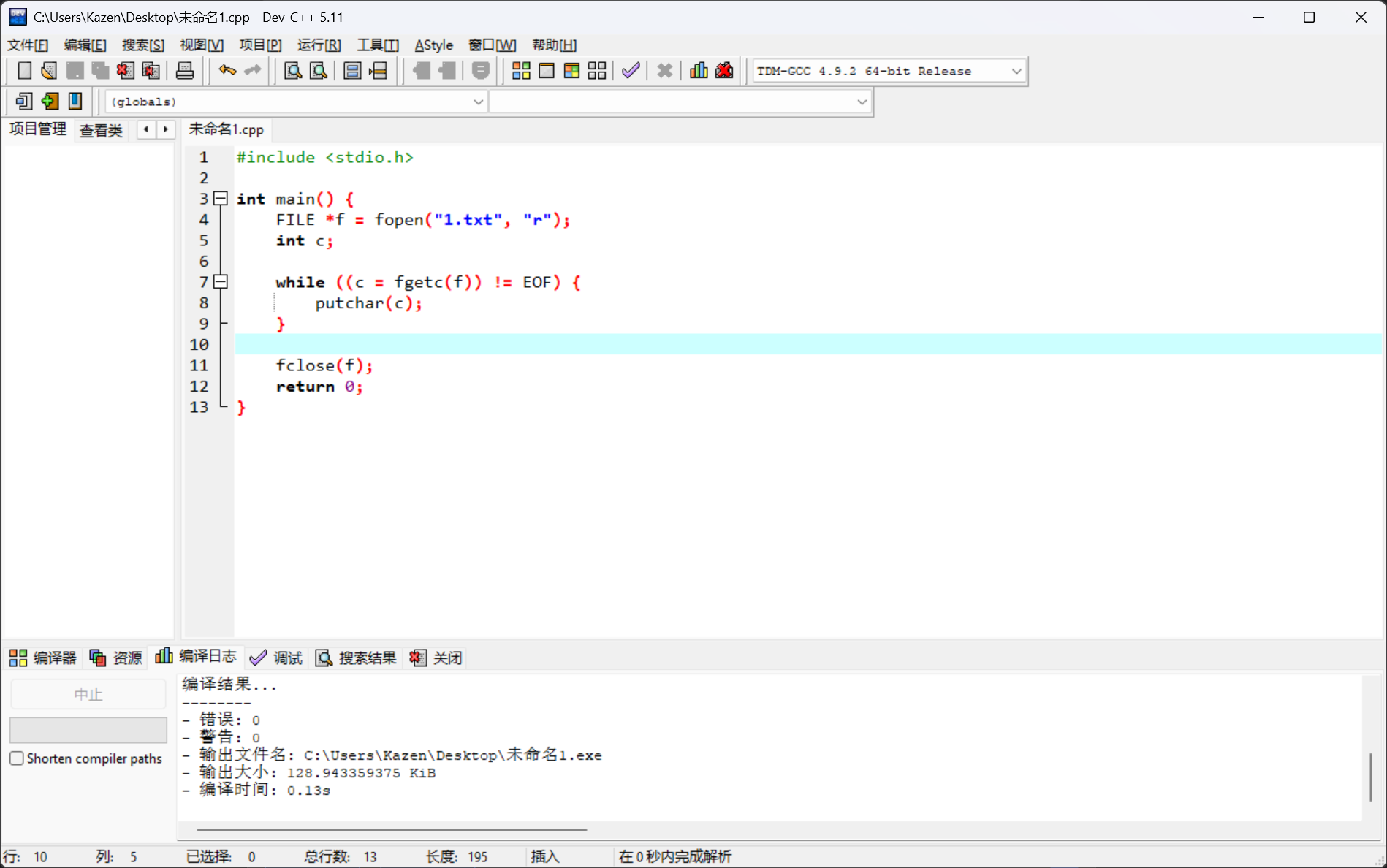Open the 运行[R] menu
This screenshot has height=868, width=1387.
point(319,45)
